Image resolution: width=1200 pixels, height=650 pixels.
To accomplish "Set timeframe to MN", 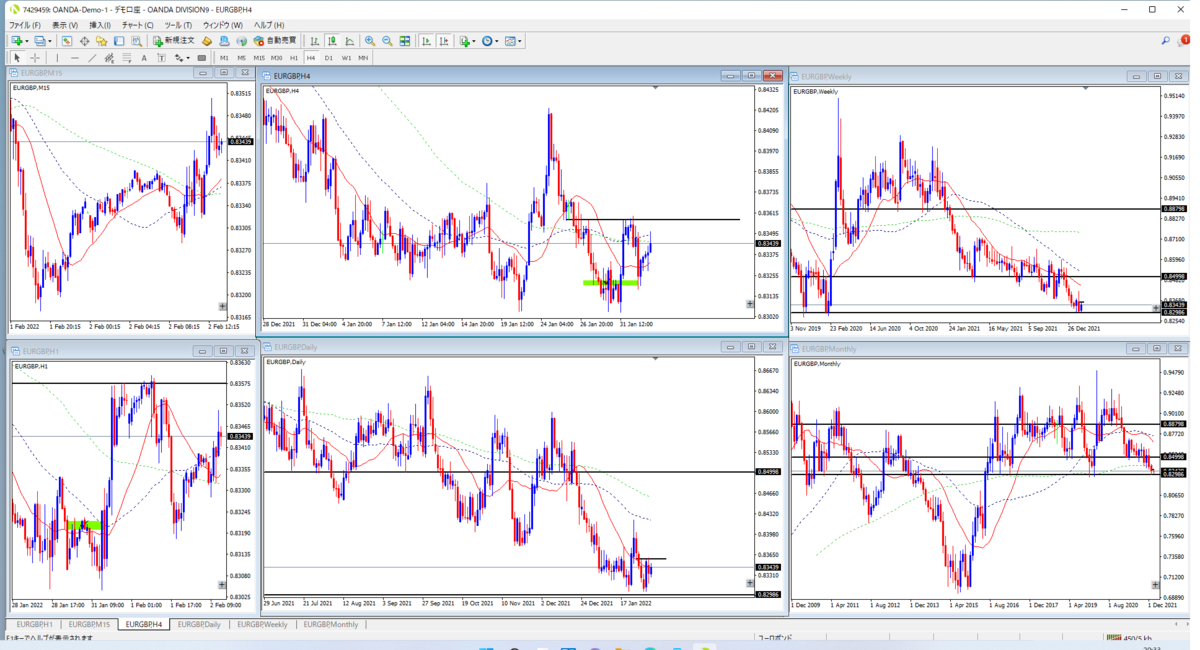I will [x=362, y=58].
